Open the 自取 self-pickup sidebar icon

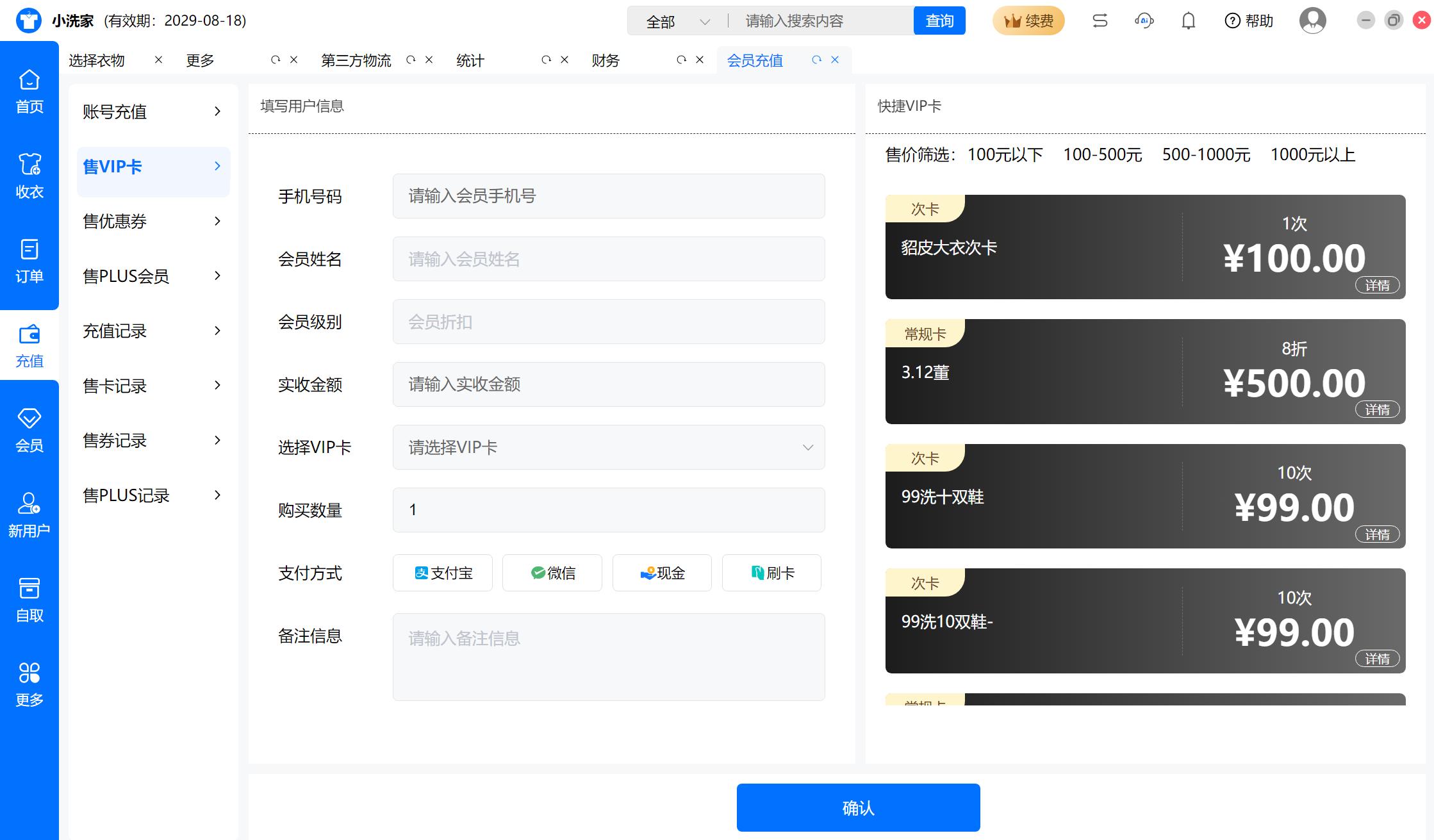29,600
